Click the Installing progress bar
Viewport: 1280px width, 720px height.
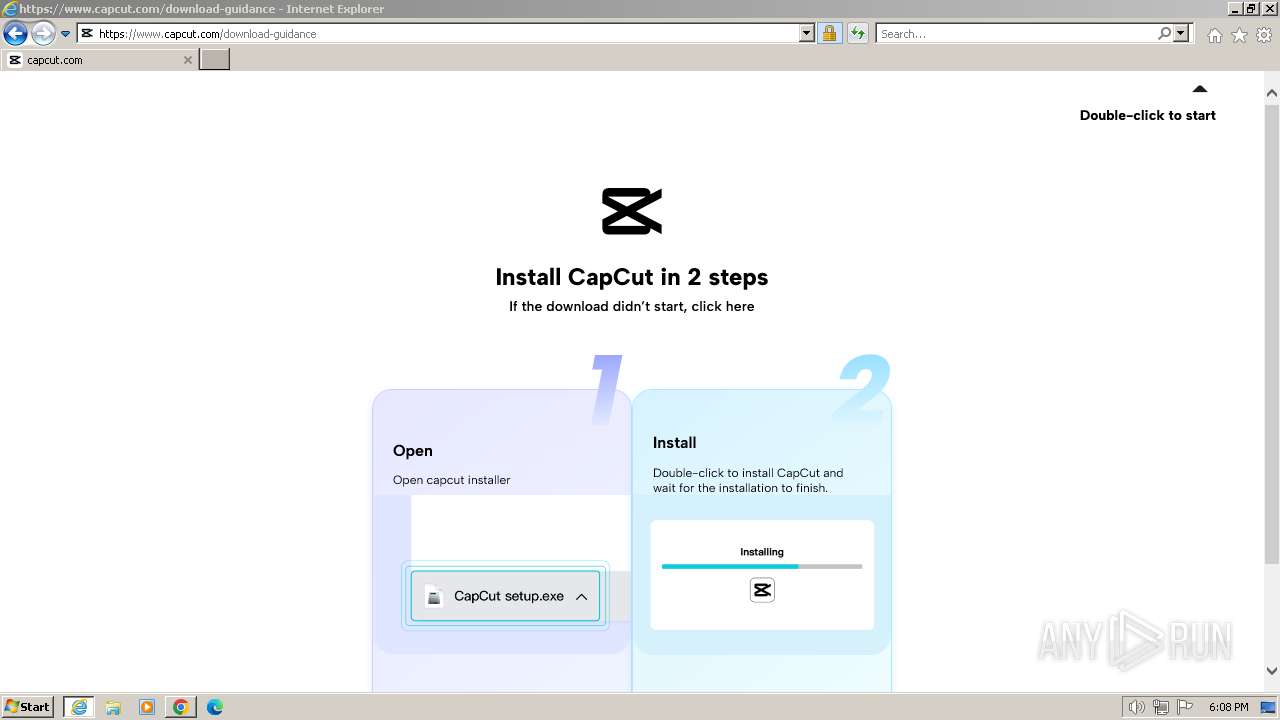762,566
